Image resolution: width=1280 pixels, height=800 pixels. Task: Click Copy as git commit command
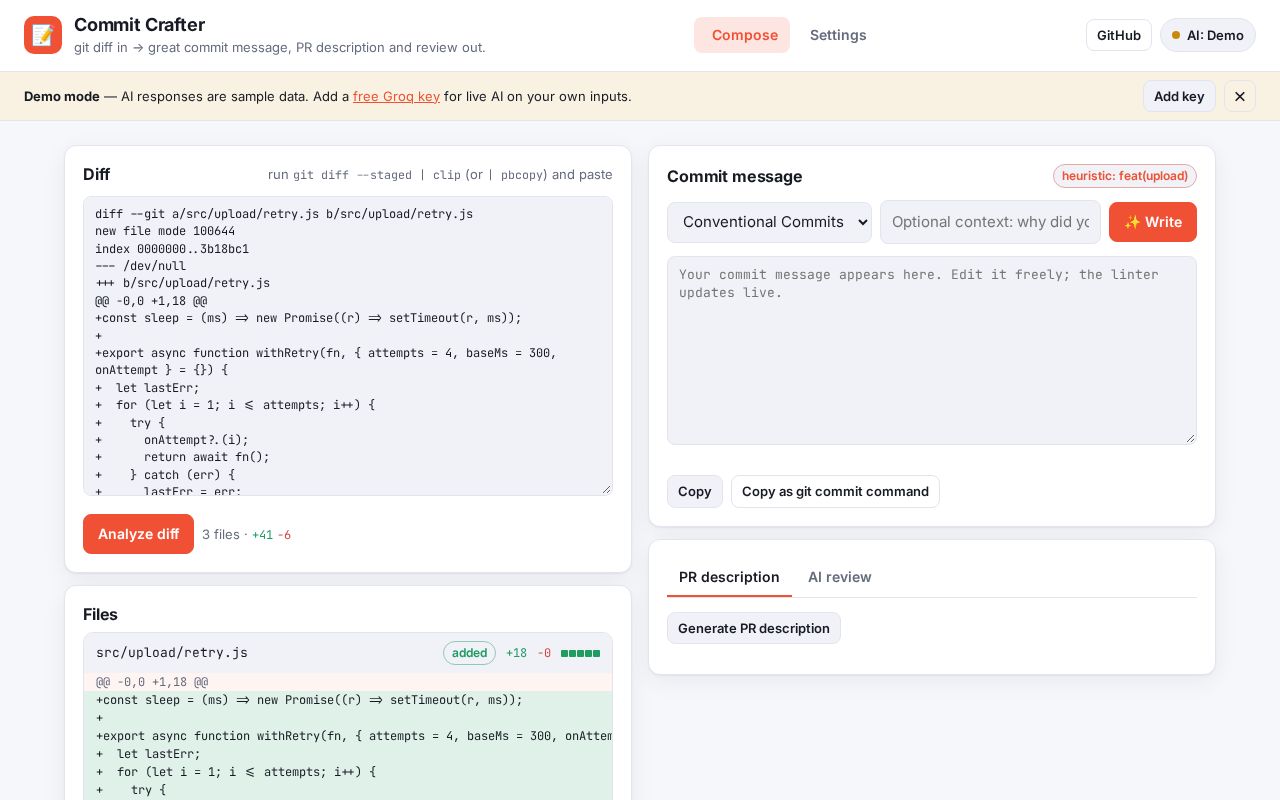pyautogui.click(x=835, y=491)
